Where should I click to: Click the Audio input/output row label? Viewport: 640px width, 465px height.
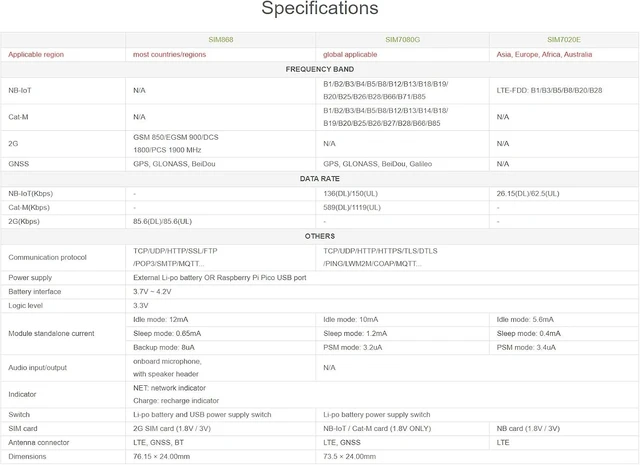pos(38,367)
